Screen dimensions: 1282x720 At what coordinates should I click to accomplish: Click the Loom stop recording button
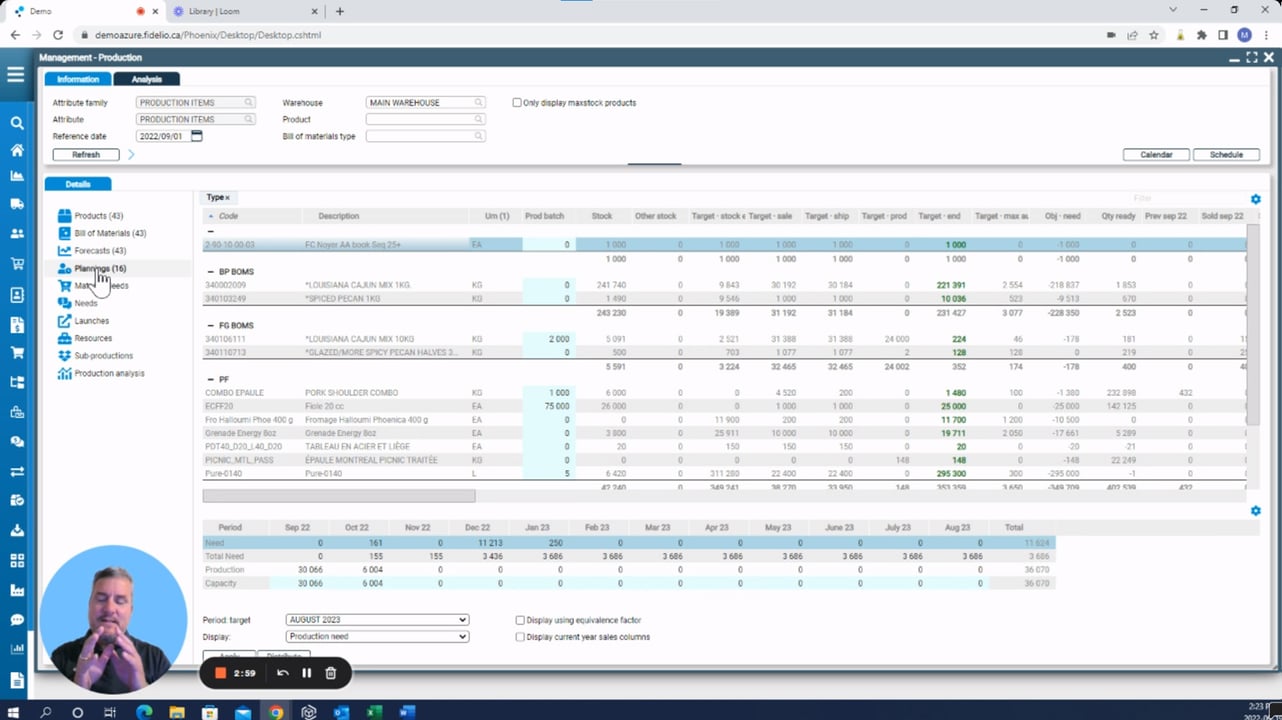[221, 673]
